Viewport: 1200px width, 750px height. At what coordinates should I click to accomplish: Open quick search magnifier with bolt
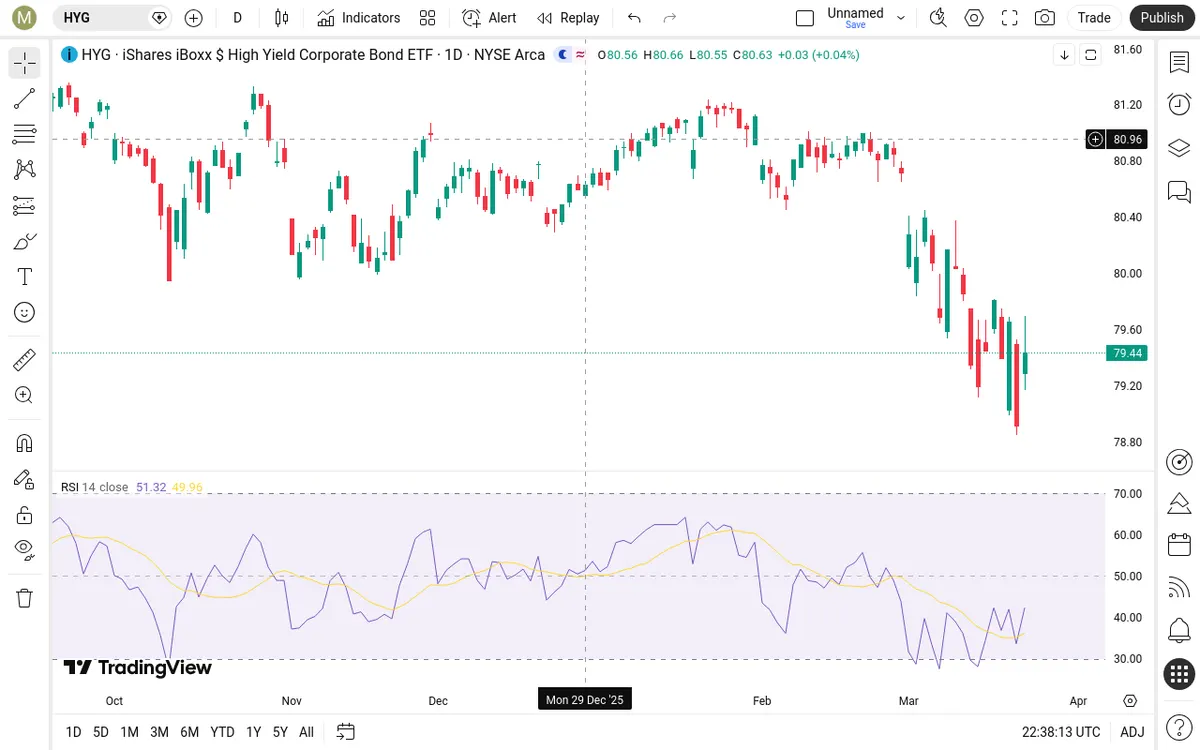pyautogui.click(x=938, y=17)
